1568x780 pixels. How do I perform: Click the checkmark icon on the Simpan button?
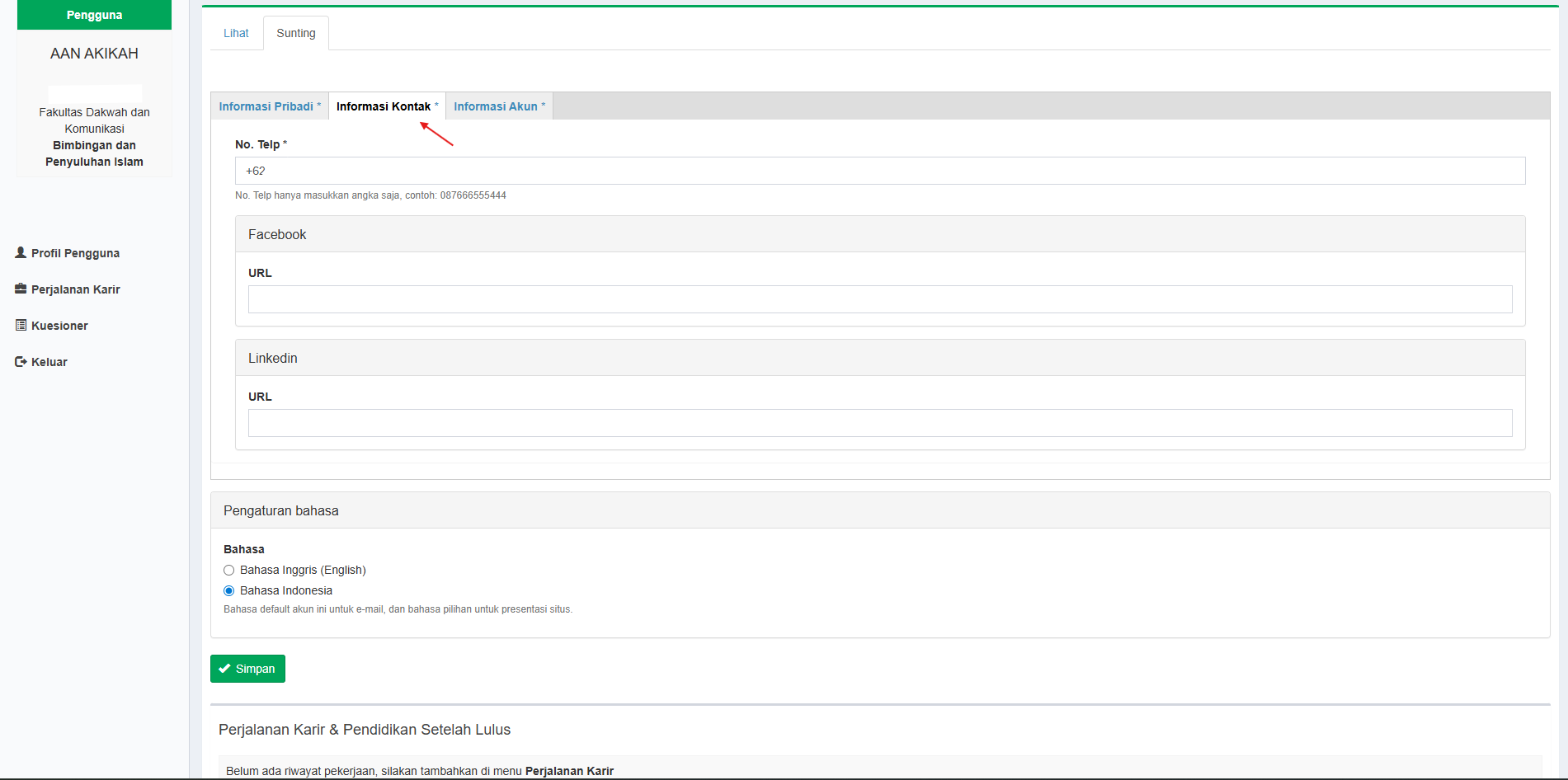pyautogui.click(x=224, y=669)
